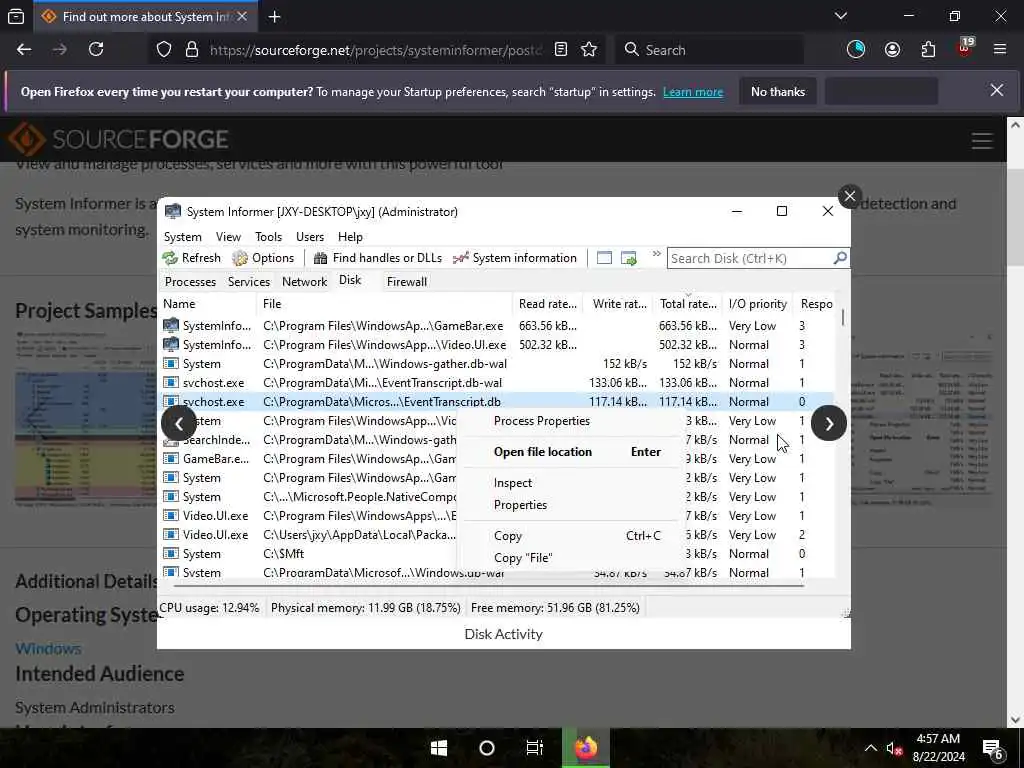Click the 'No thanks' button

[778, 91]
